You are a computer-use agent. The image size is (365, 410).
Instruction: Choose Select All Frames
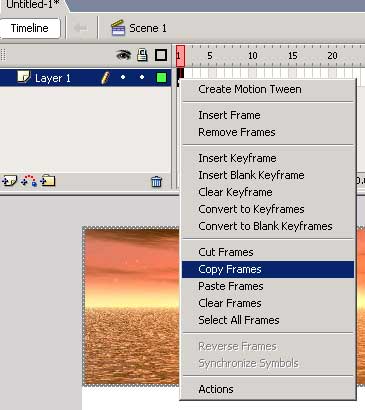(268, 320)
